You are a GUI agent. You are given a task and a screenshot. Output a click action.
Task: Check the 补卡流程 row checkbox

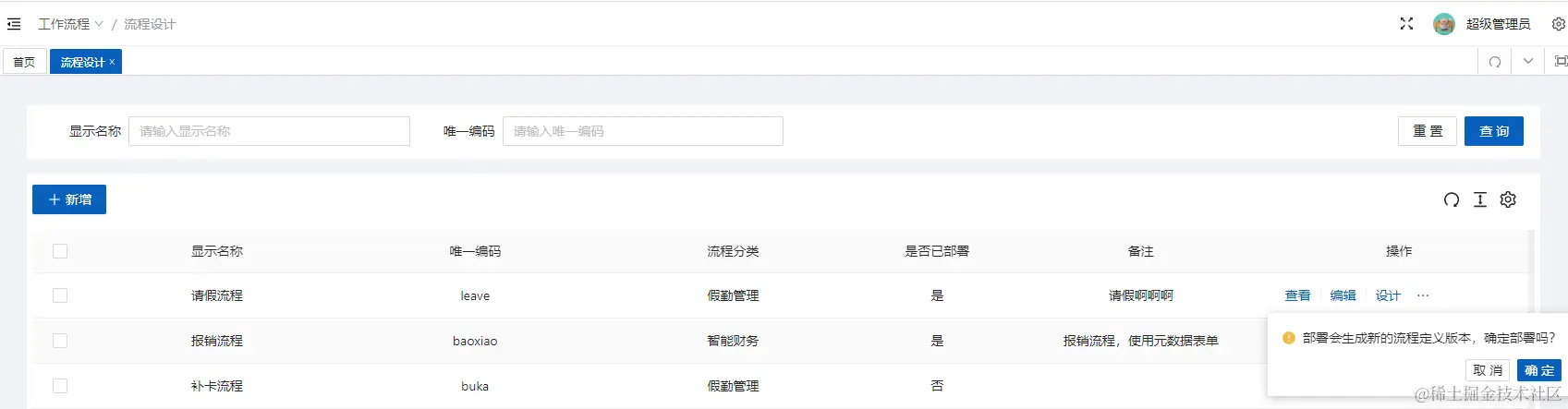click(60, 386)
